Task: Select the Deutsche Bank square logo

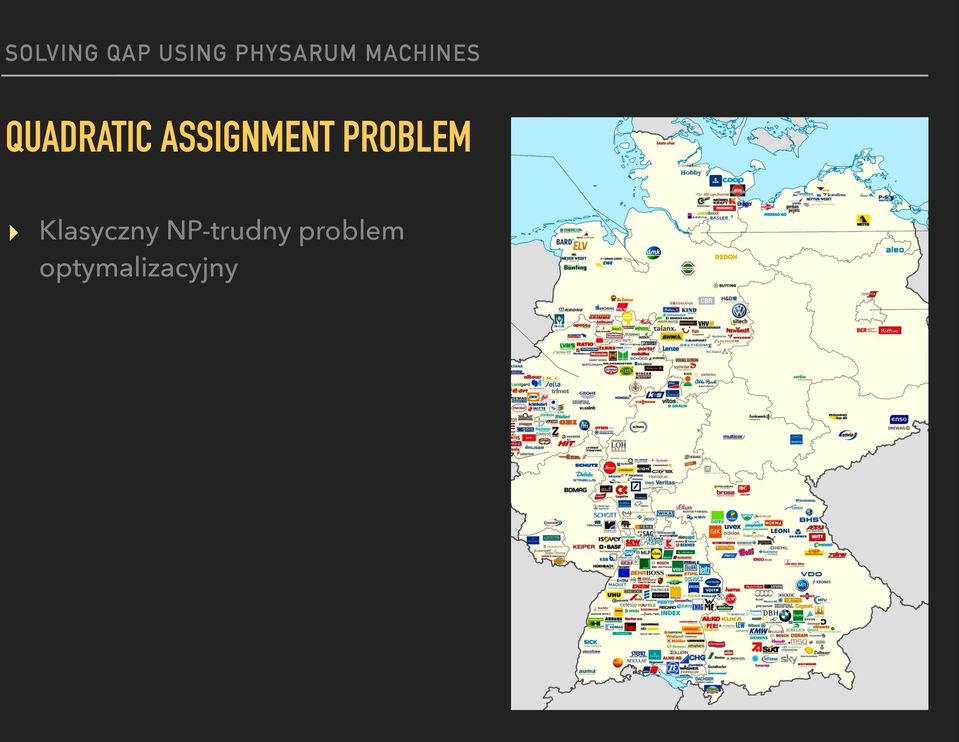Action: [635, 486]
